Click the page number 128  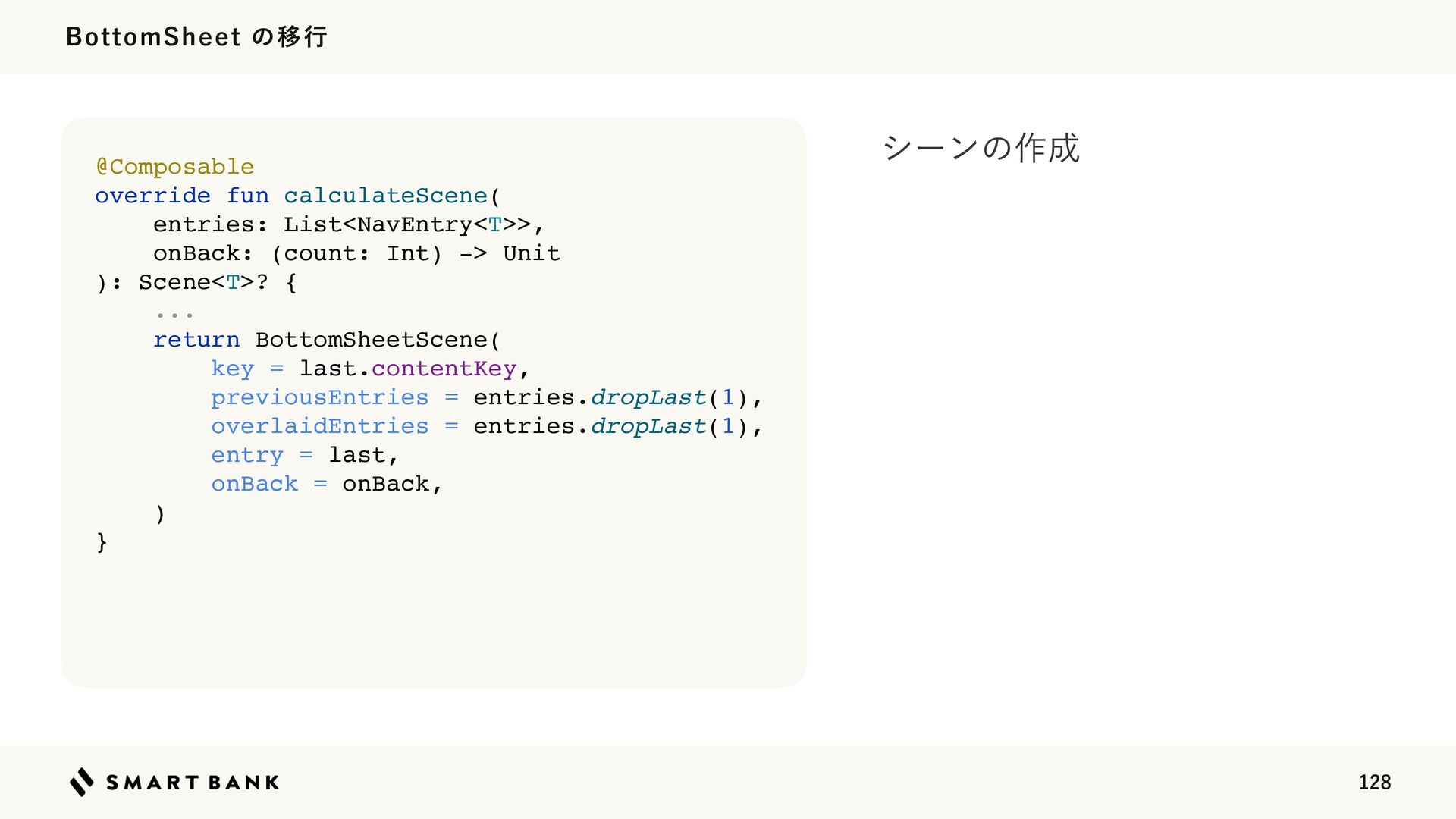pos(1374,782)
